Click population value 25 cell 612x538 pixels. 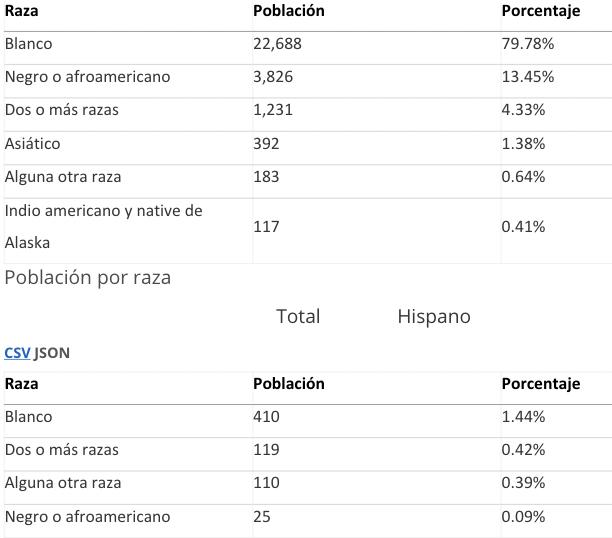pos(262,517)
